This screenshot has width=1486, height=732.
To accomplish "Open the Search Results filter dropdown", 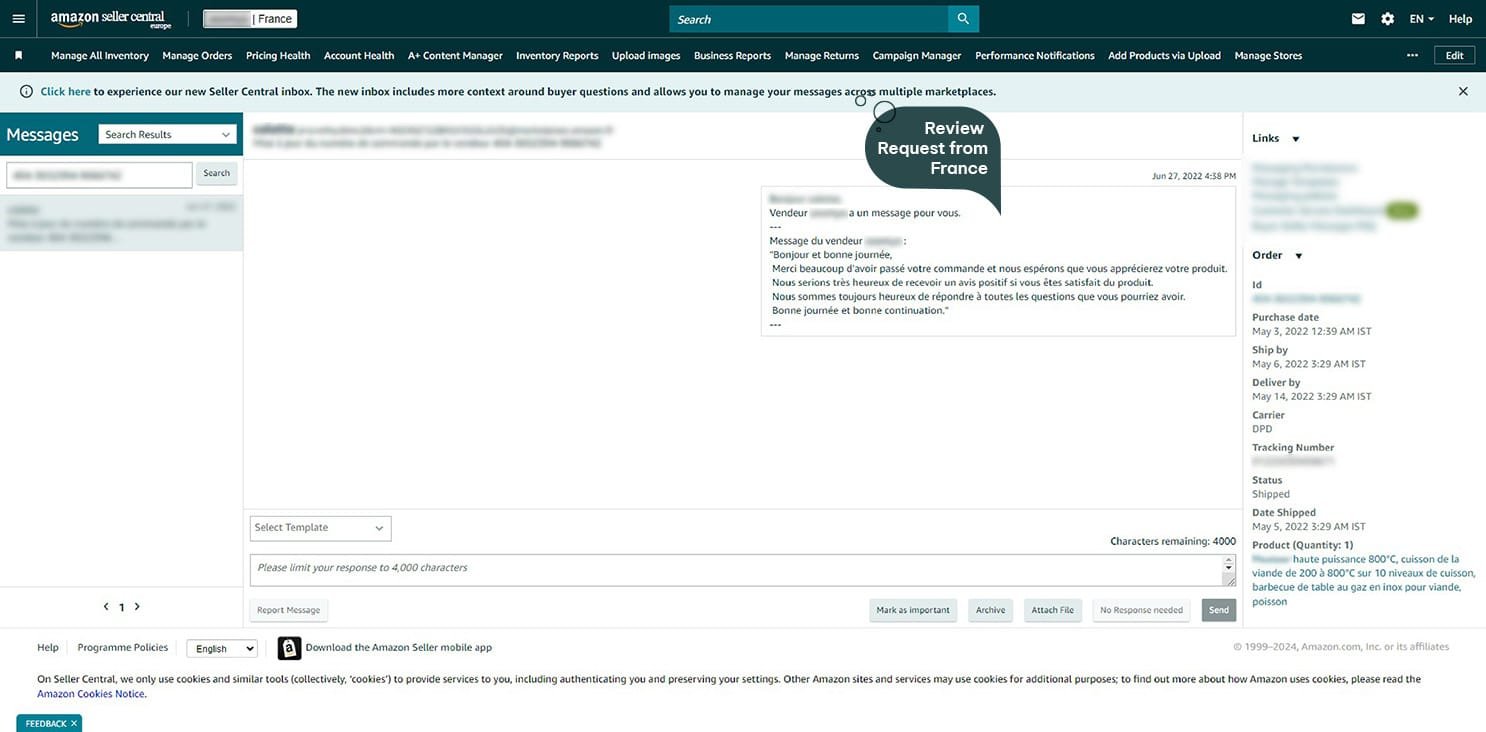I will [167, 135].
